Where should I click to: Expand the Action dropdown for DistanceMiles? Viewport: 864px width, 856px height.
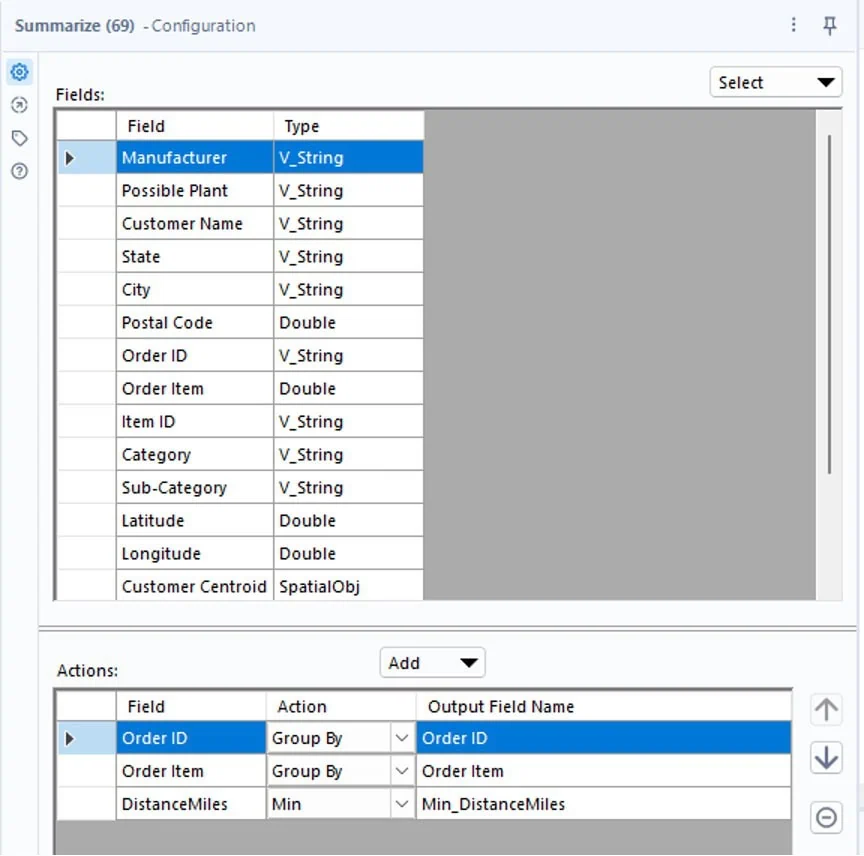coord(402,804)
